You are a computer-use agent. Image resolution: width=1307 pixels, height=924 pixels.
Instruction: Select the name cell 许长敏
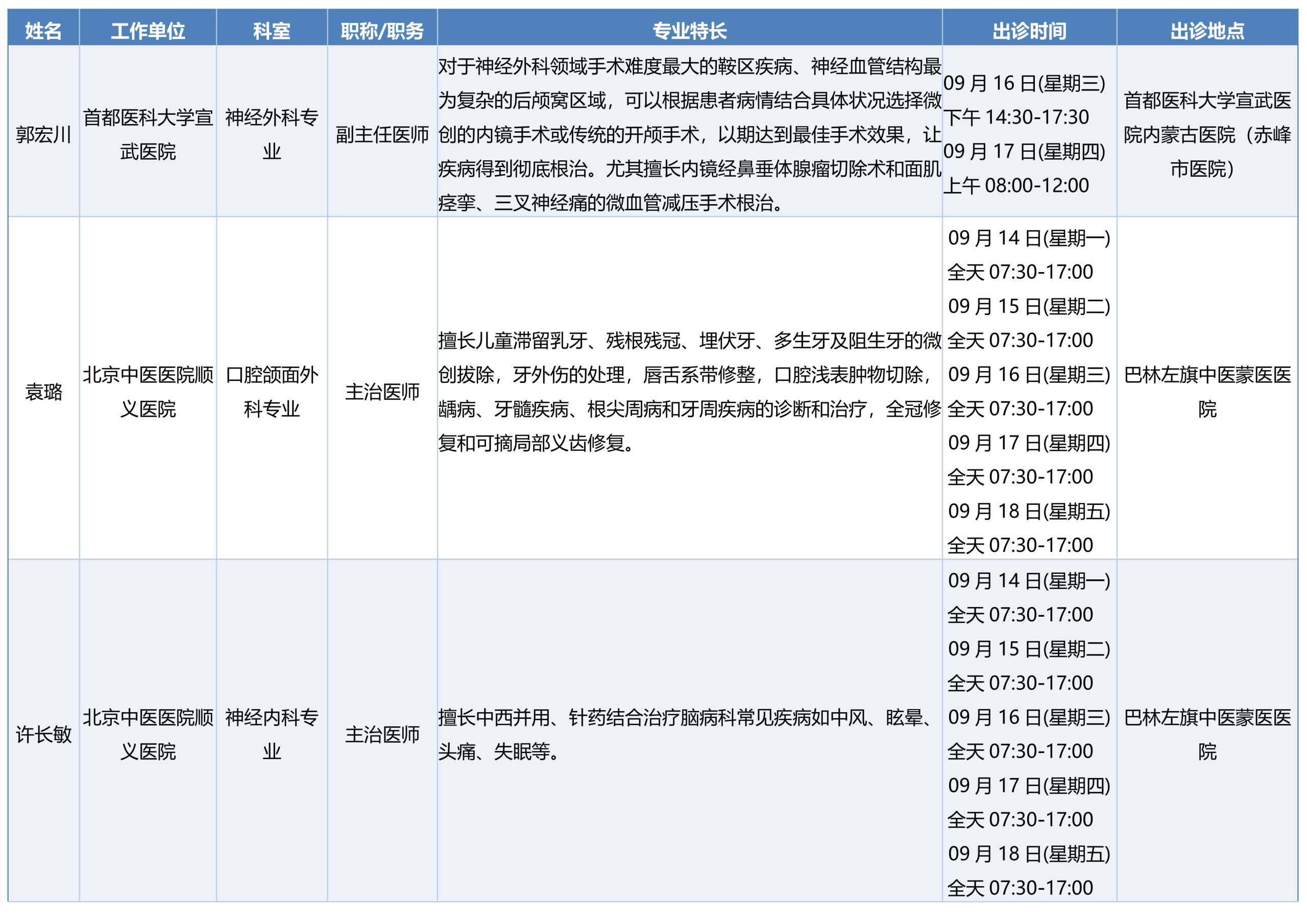point(43,735)
